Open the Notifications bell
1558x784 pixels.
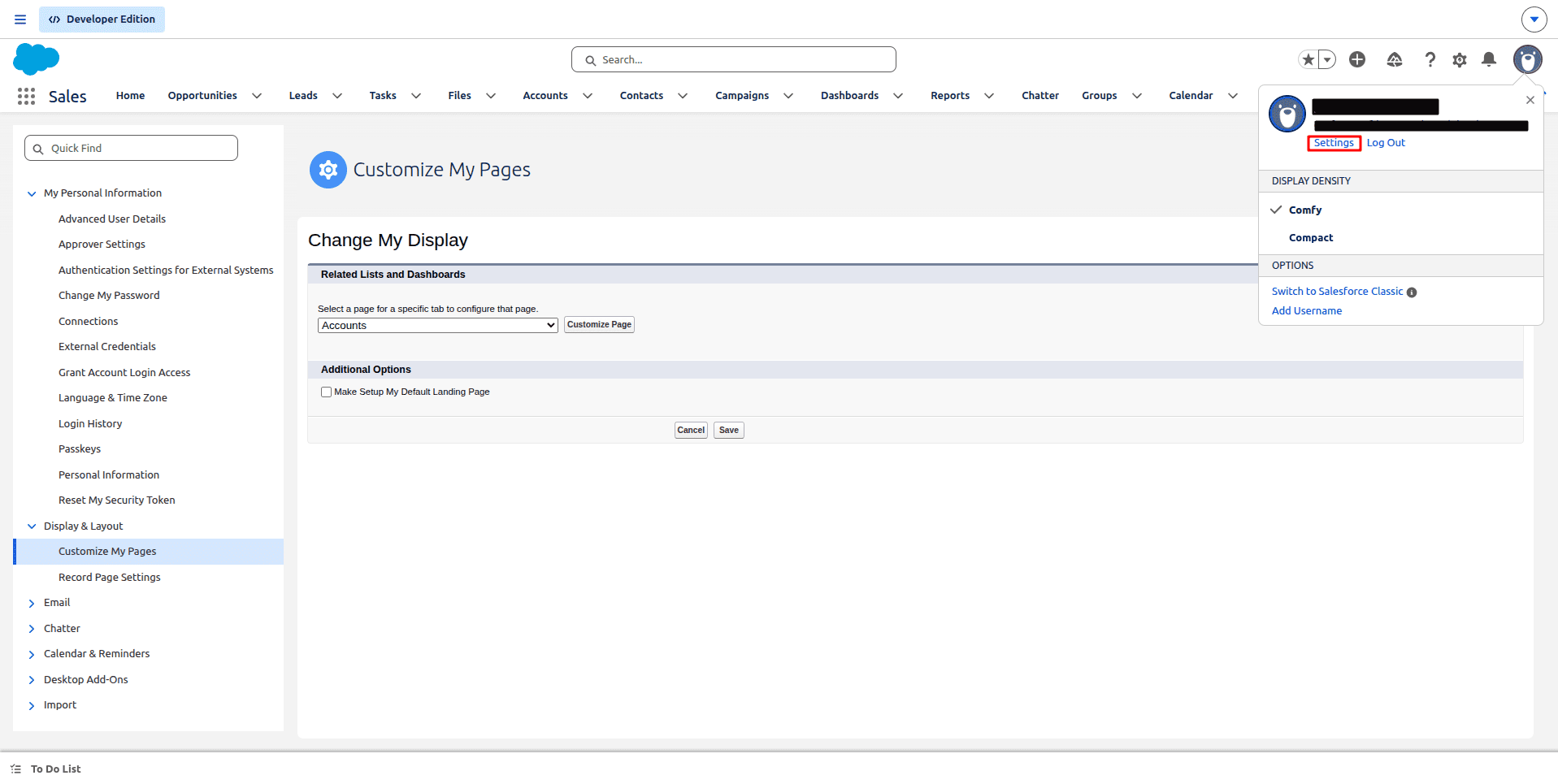click(x=1489, y=59)
